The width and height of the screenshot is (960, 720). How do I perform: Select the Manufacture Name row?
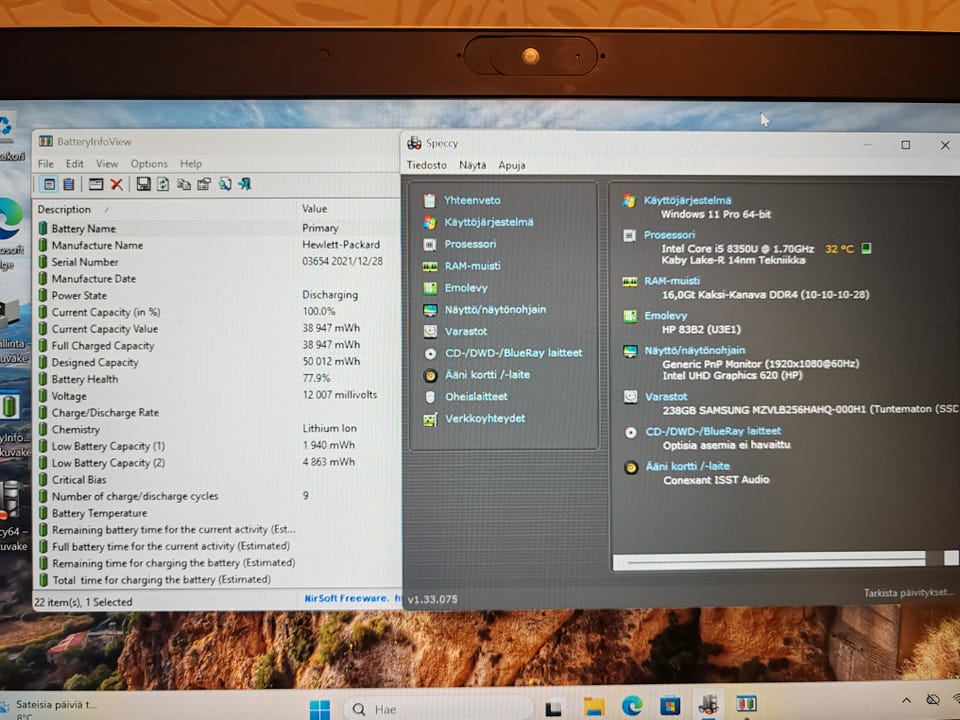tap(217, 245)
